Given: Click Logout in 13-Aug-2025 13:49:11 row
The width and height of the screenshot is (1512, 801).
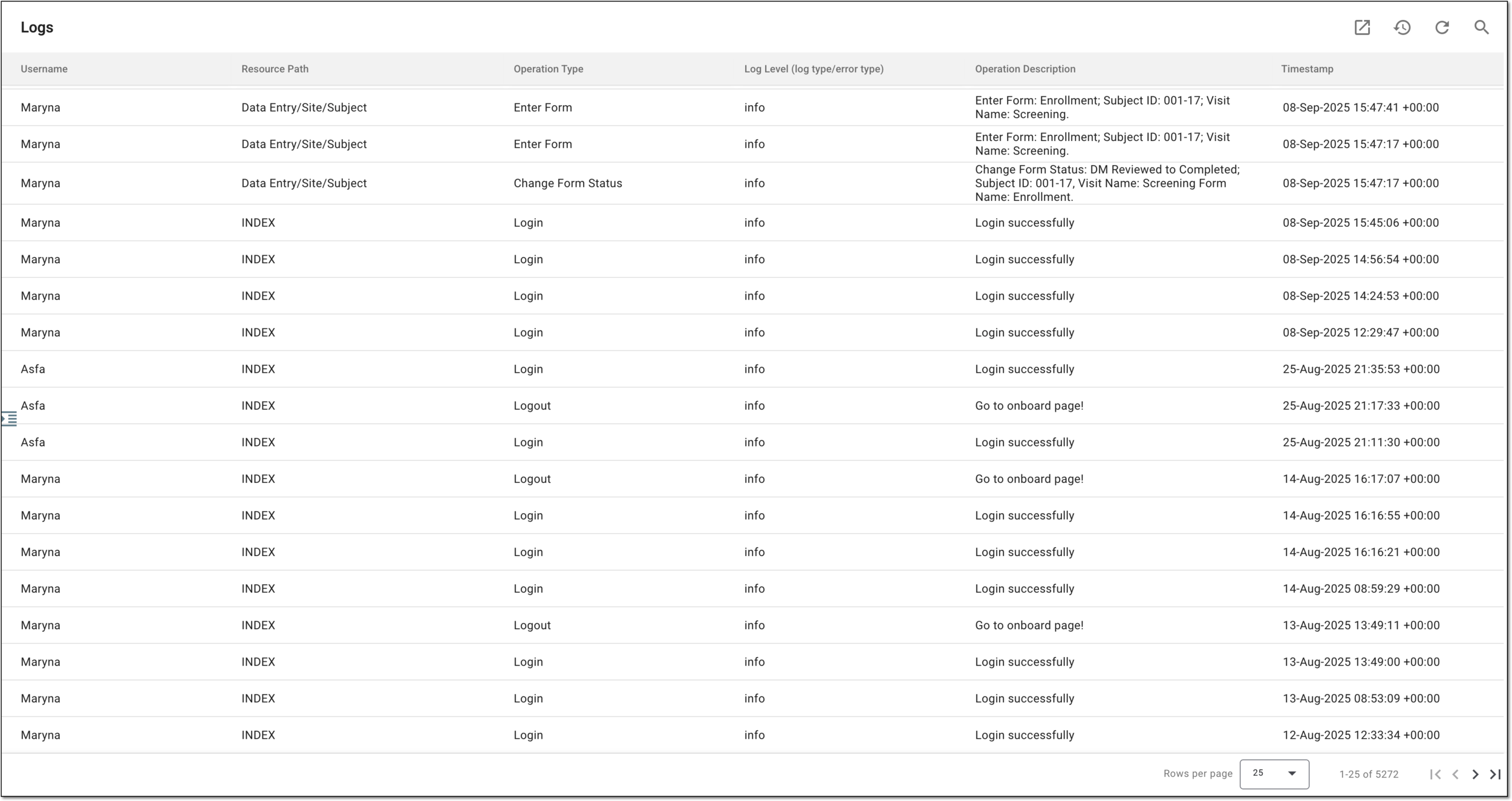Looking at the screenshot, I should tap(532, 626).
